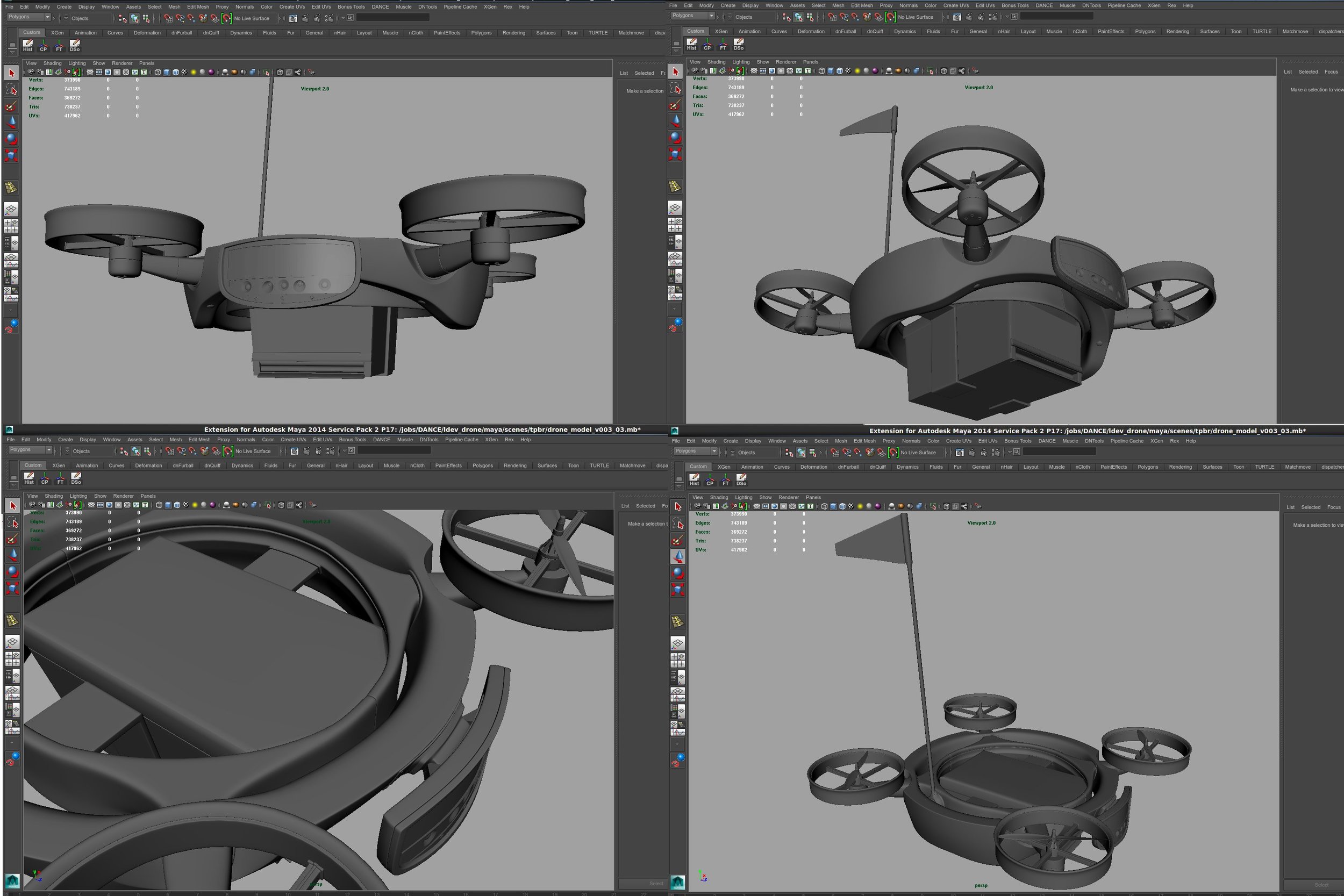Switch to the Polygons shelf tab in the top-left window
The height and width of the screenshot is (896, 1344).
(x=481, y=33)
